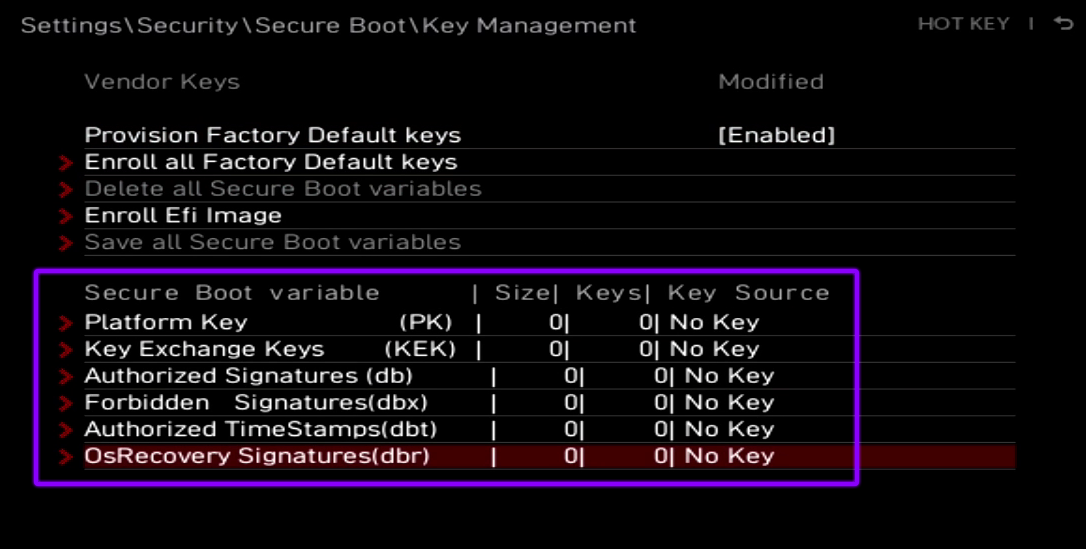Click red arrow beside Save all Secure Boot variables
The height and width of the screenshot is (549, 1086).
pos(67,243)
